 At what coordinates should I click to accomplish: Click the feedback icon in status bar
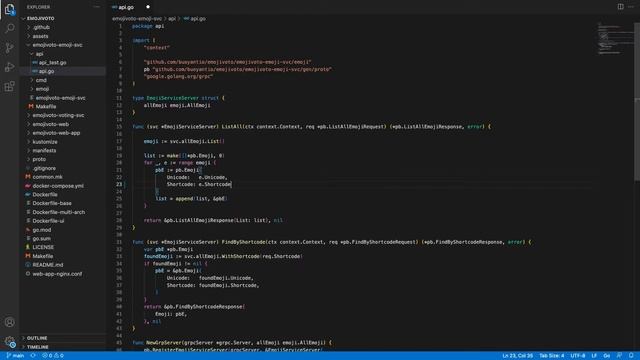click(620, 356)
